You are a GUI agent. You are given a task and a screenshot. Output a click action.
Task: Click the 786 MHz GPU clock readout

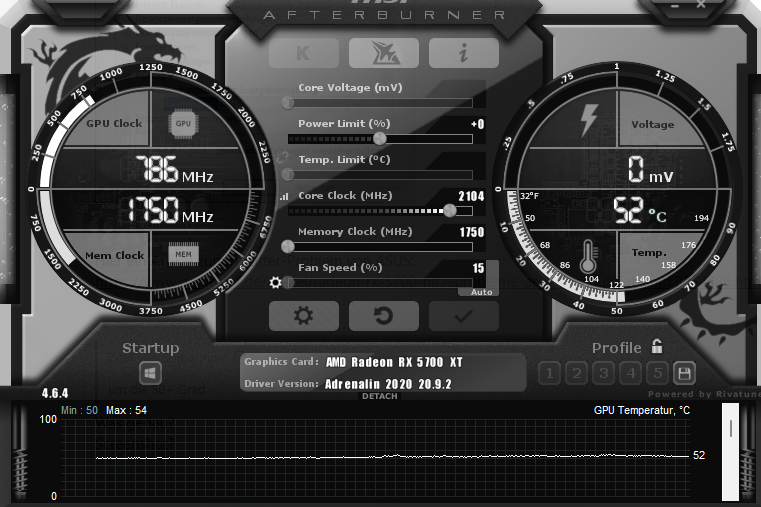(x=174, y=169)
